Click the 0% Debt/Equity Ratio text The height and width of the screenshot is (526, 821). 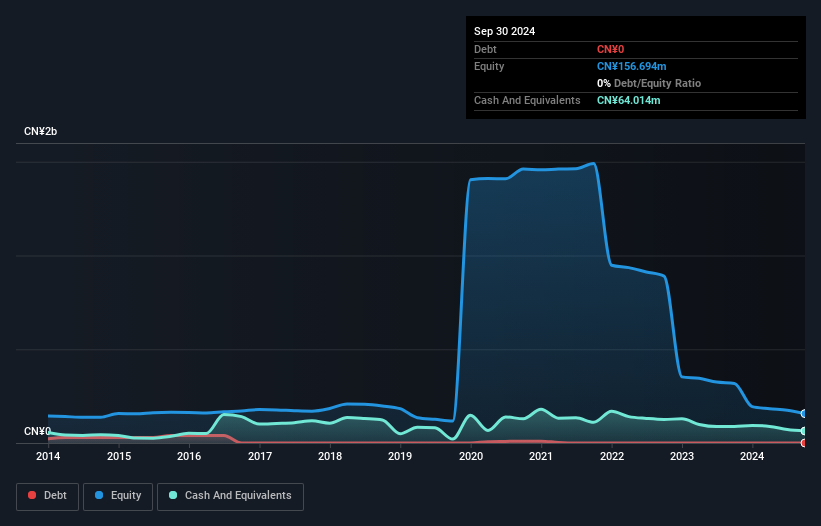click(649, 83)
